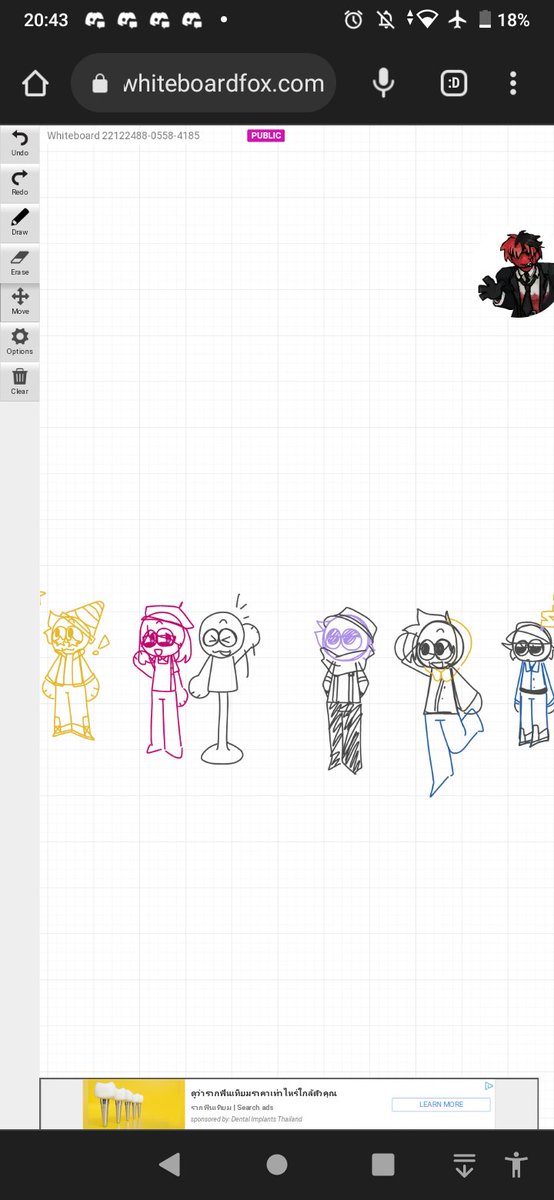
Task: Click the dental implants ad image
Action: (134, 1104)
